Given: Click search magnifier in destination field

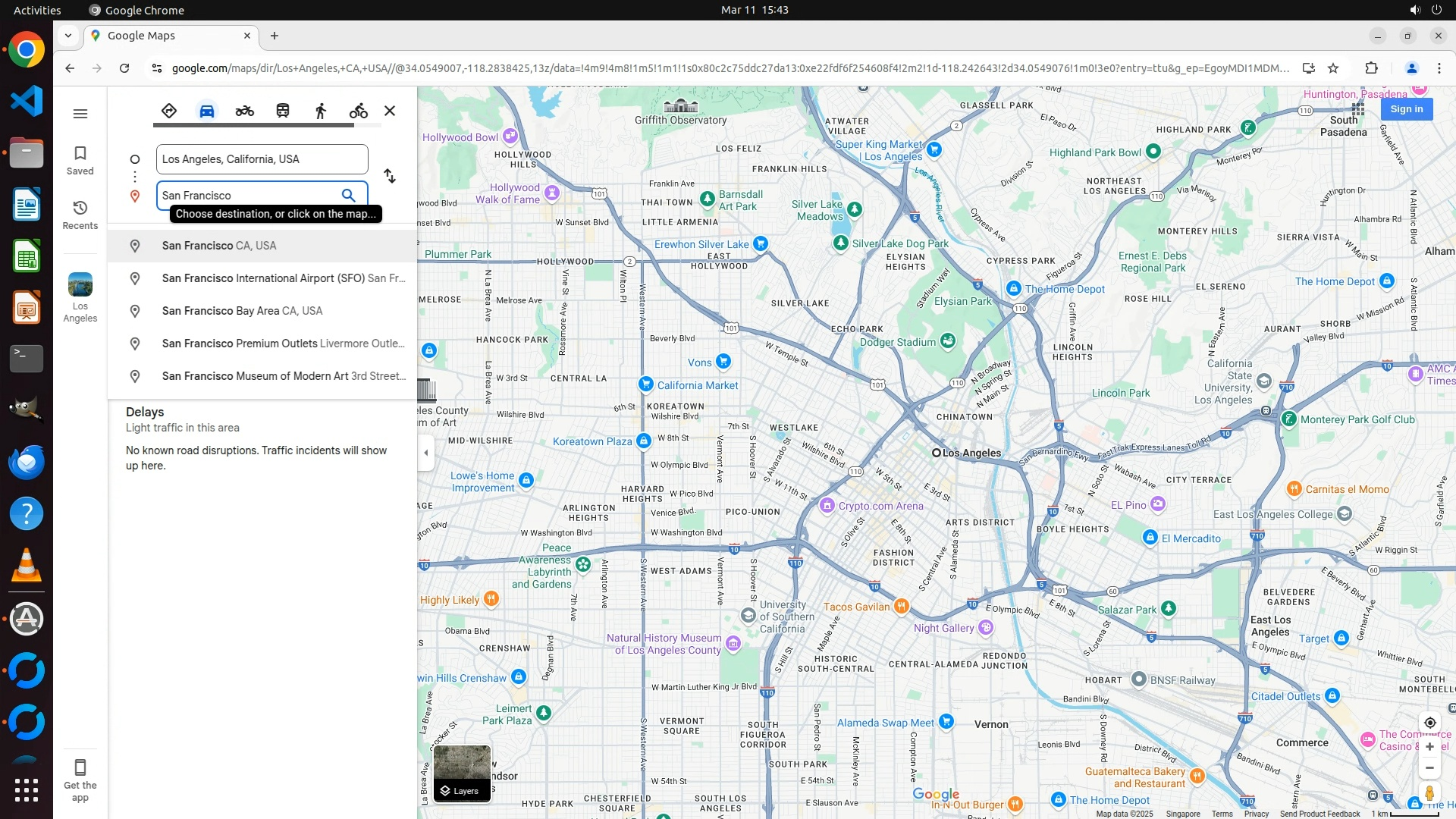Looking at the screenshot, I should point(348,195).
